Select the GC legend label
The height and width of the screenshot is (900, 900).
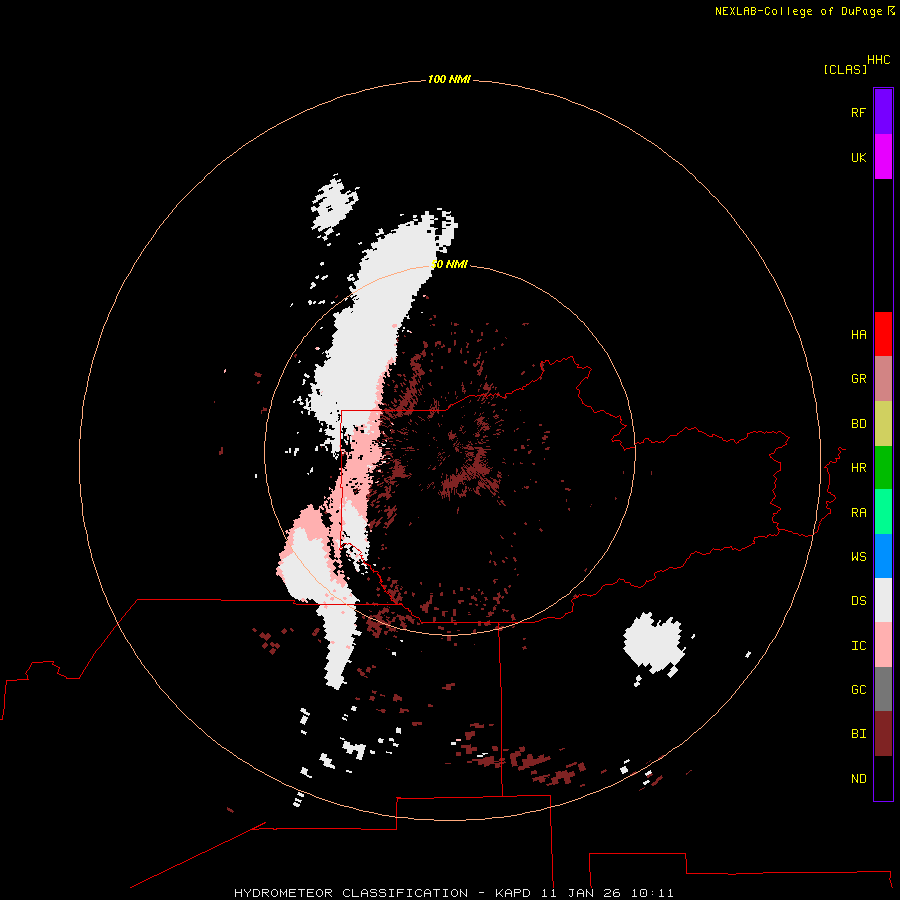coord(858,690)
